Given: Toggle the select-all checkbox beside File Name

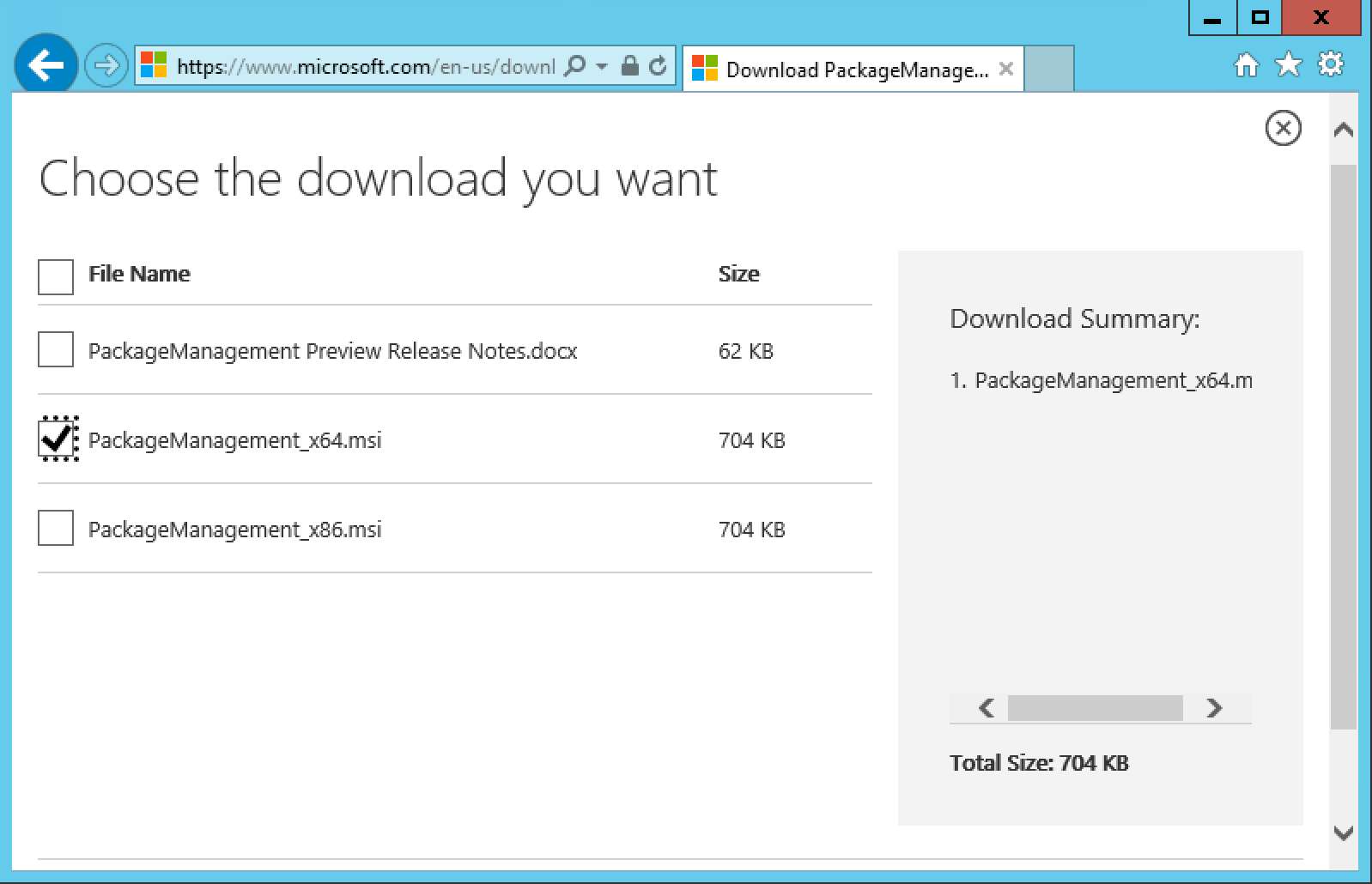Looking at the screenshot, I should tap(56, 276).
